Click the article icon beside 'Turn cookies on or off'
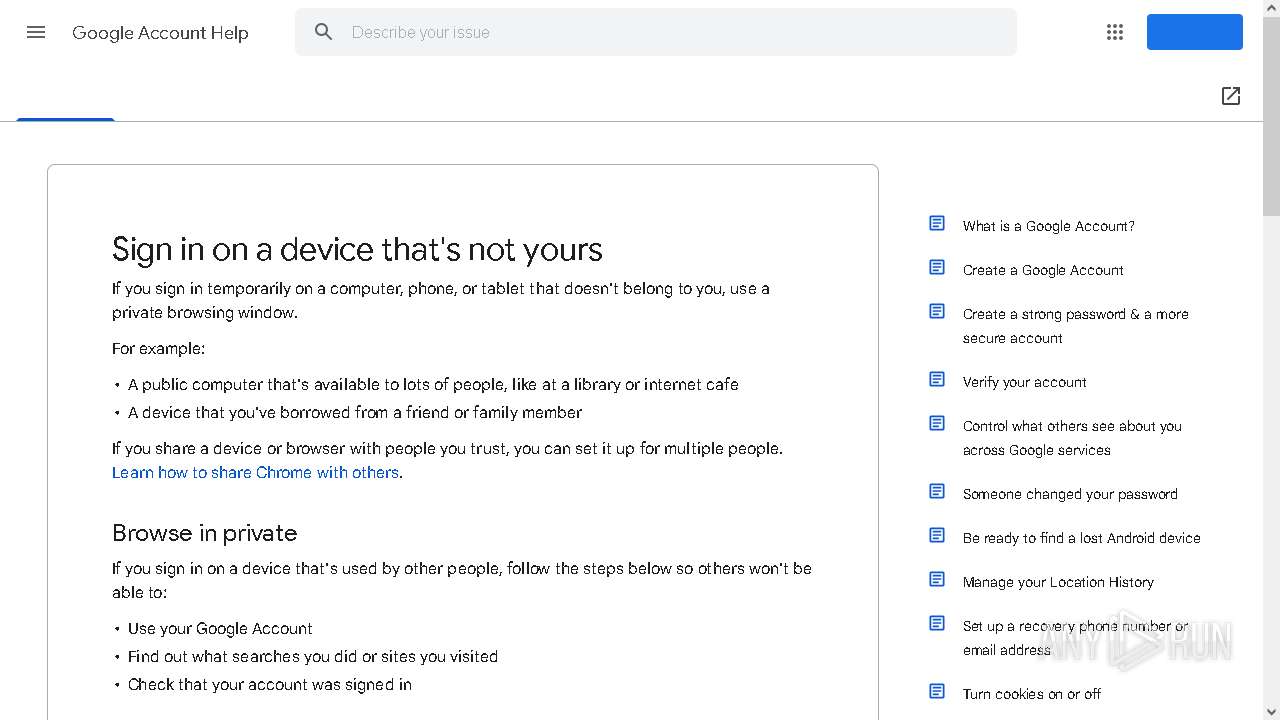The image size is (1280, 720). (937, 691)
